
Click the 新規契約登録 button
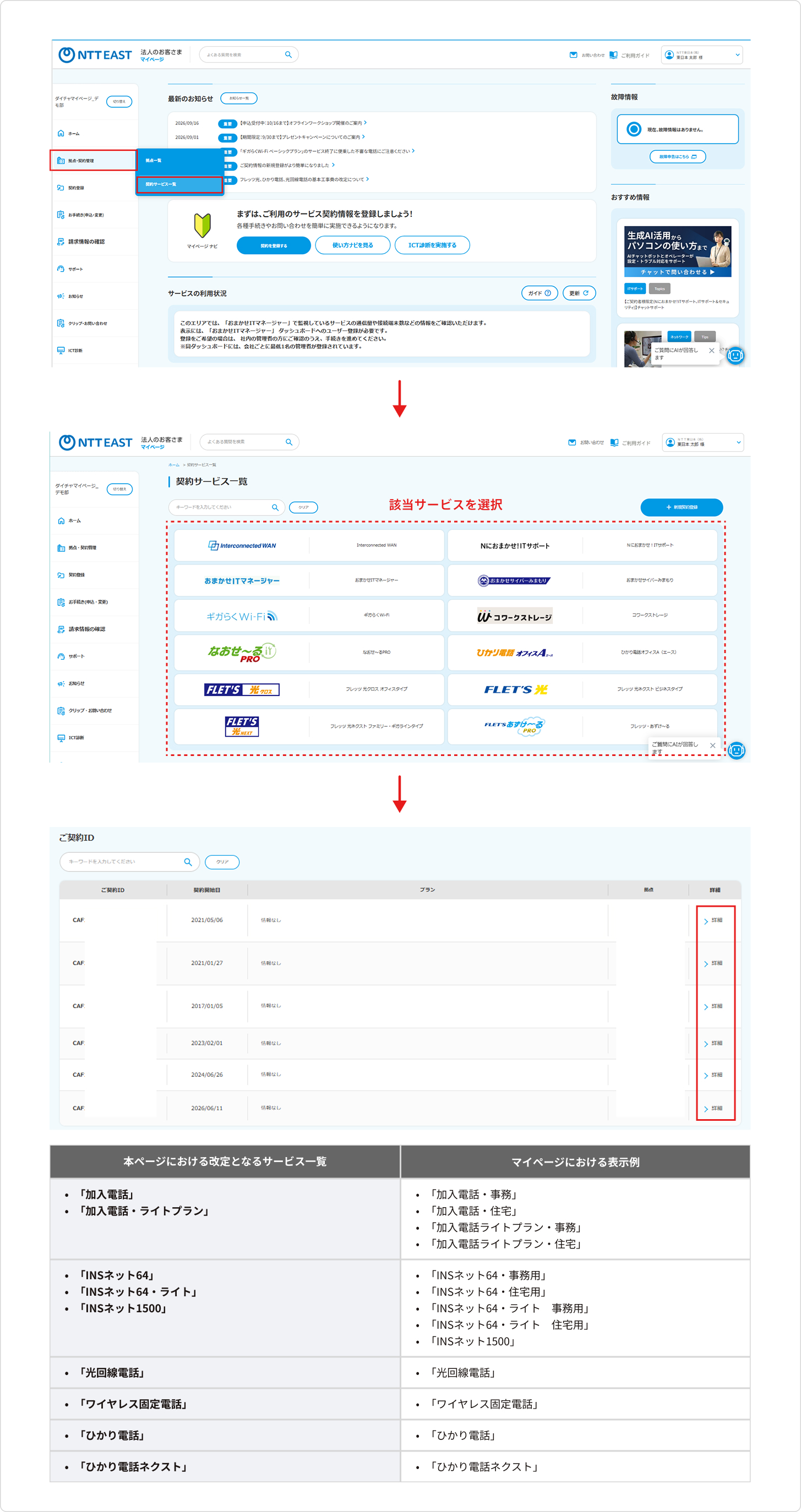tap(682, 507)
